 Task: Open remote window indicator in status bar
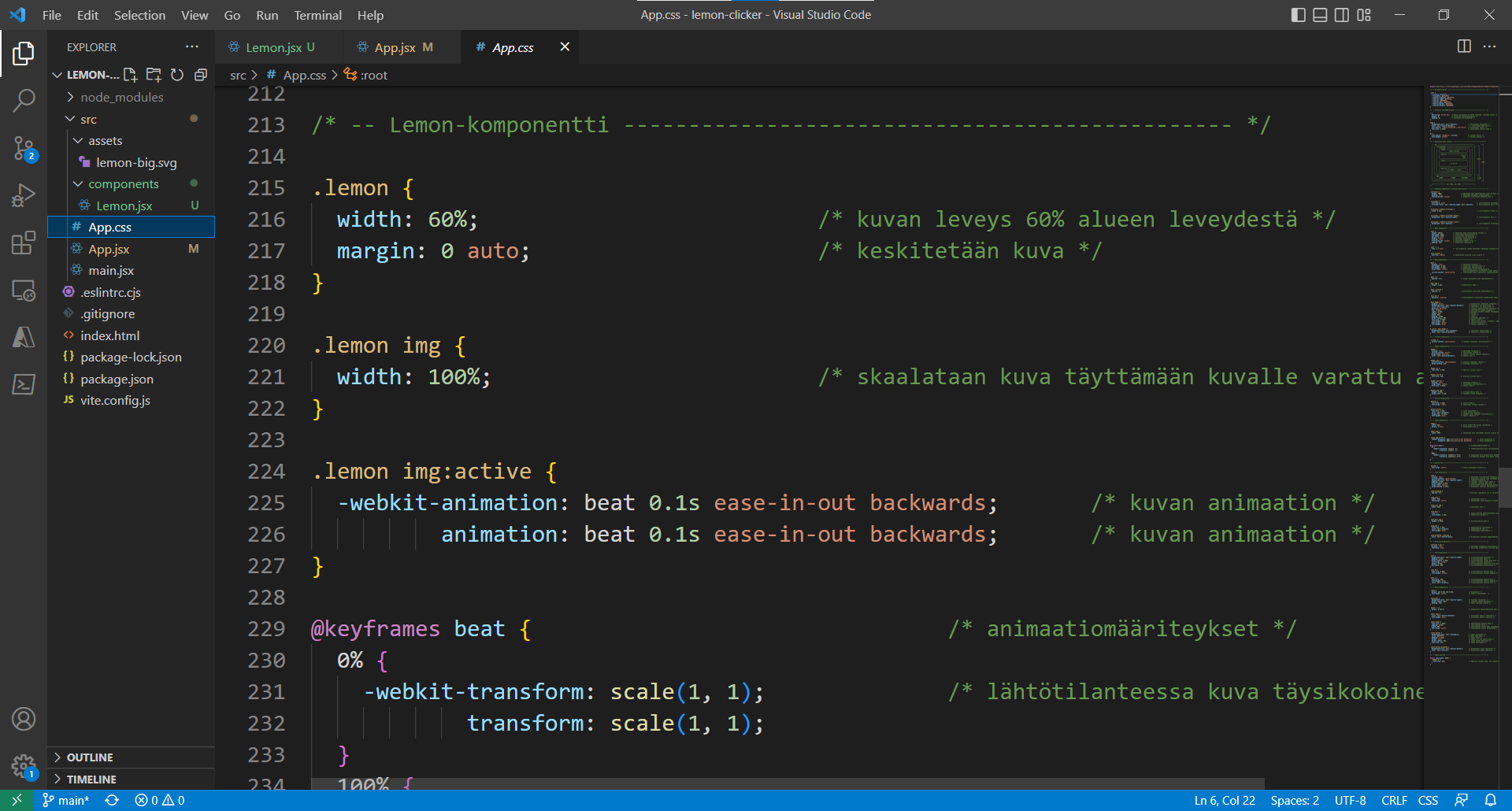point(17,800)
